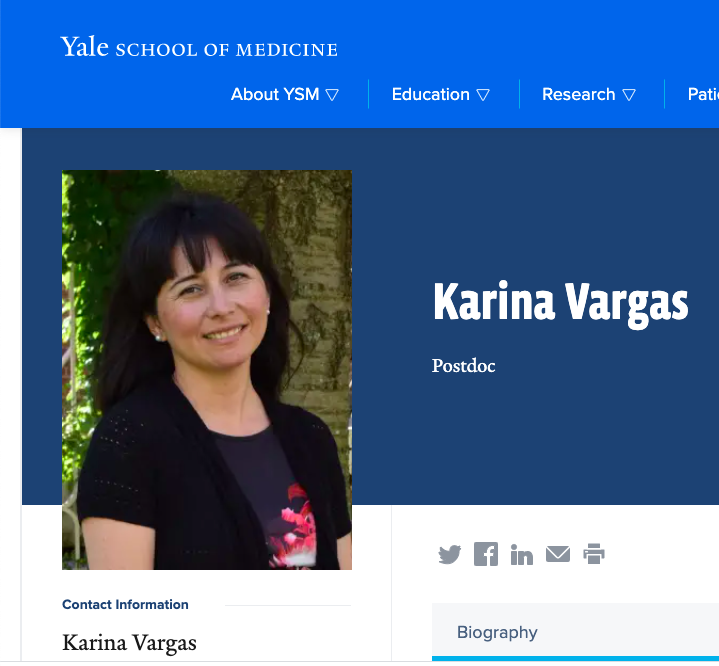The image size is (719, 666).
Task: Email this profile using envelope icon
Action: 558,554
